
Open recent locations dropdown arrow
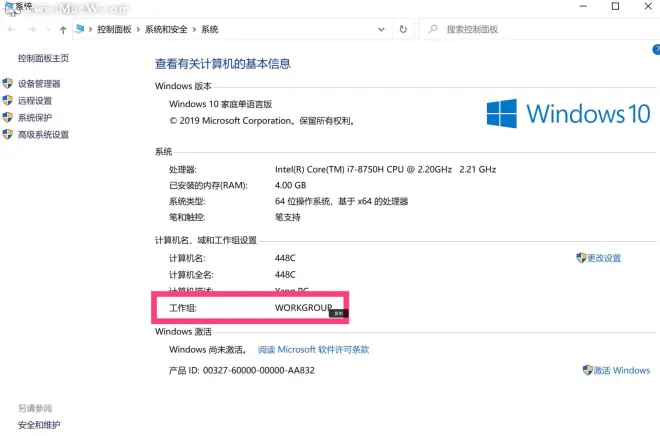[48, 29]
